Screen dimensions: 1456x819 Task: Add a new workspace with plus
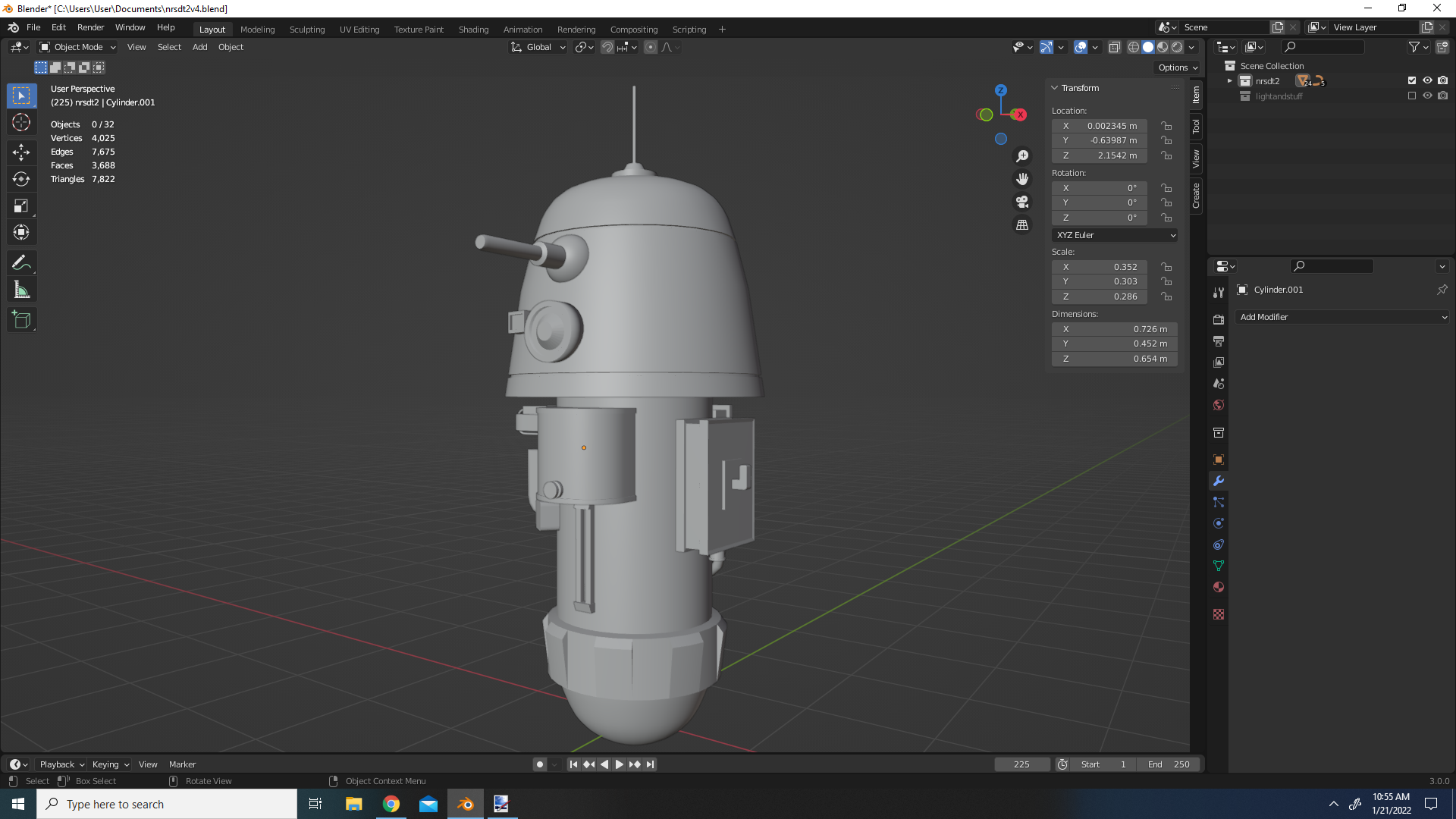point(722,30)
